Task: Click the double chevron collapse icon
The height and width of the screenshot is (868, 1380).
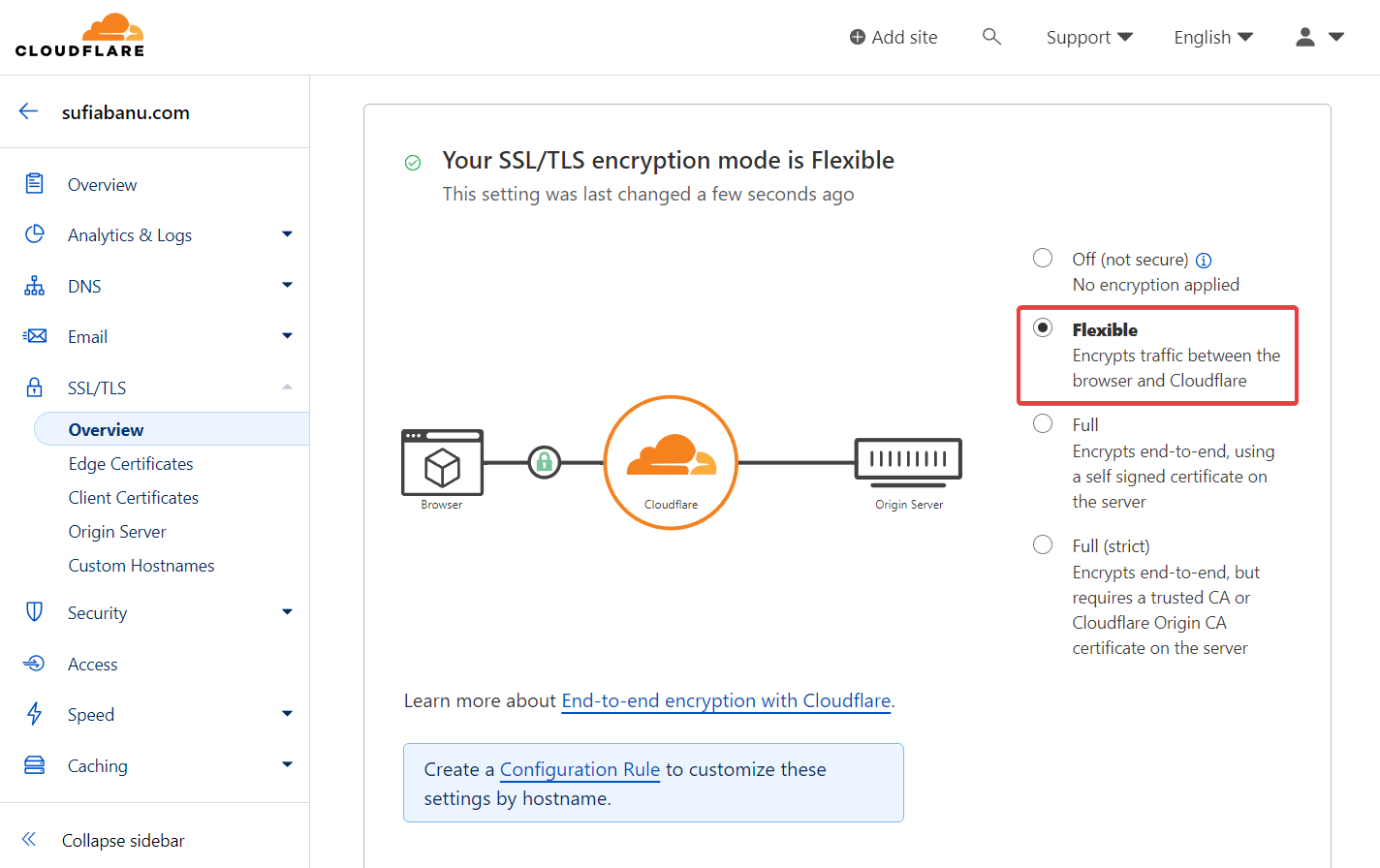Action: 29,839
